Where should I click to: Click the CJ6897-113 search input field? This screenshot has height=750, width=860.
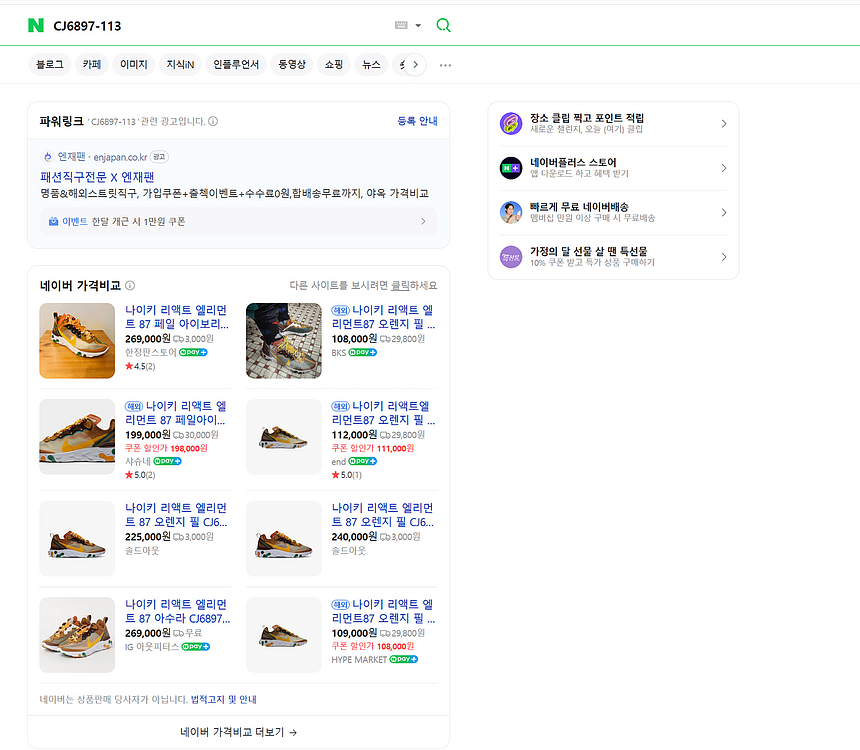(x=219, y=26)
